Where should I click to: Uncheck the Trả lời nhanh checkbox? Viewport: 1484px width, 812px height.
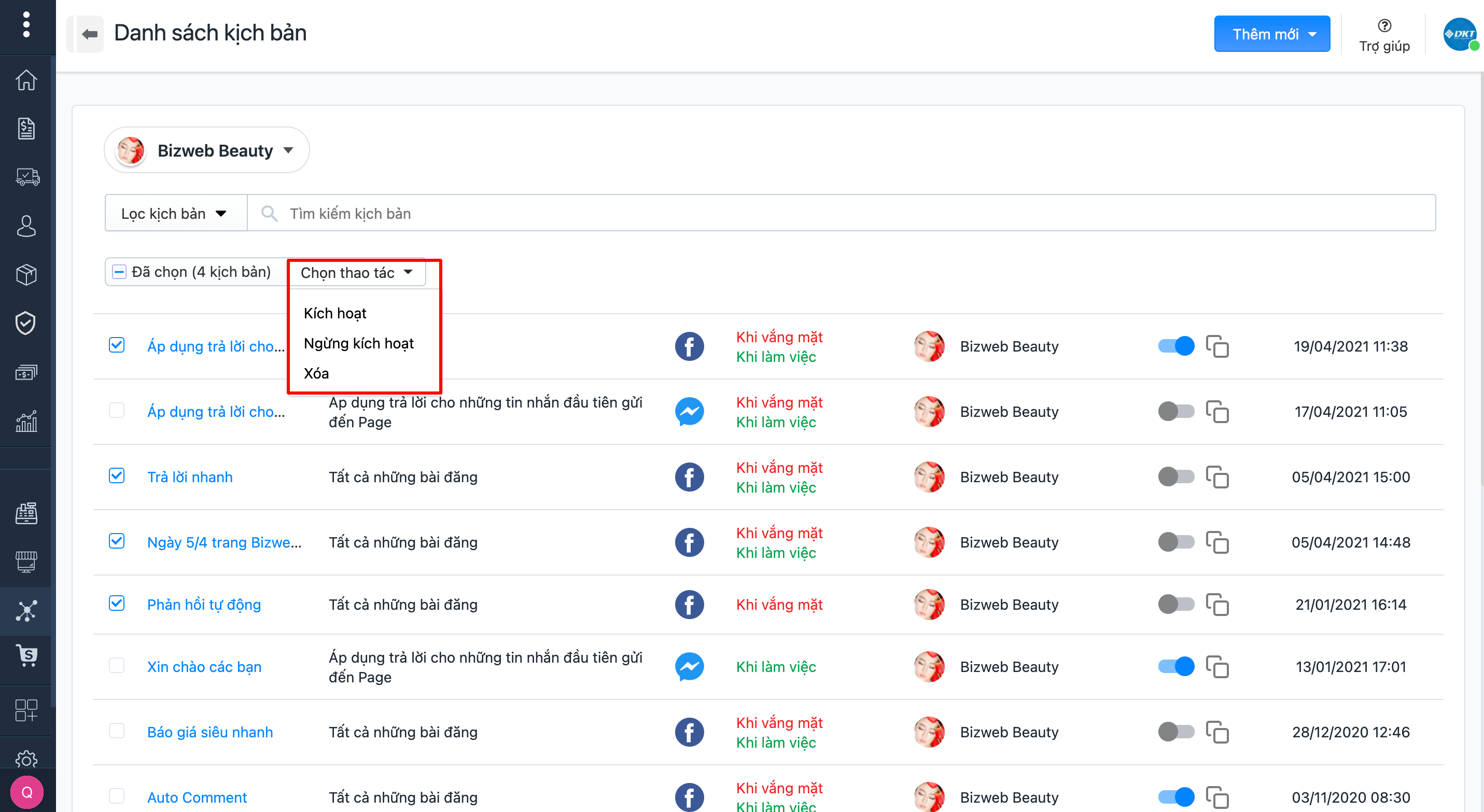pyautogui.click(x=116, y=475)
